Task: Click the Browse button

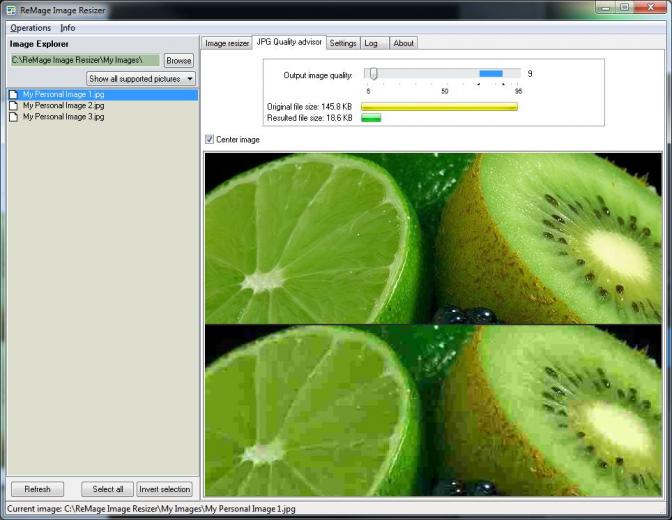Action: click(179, 60)
